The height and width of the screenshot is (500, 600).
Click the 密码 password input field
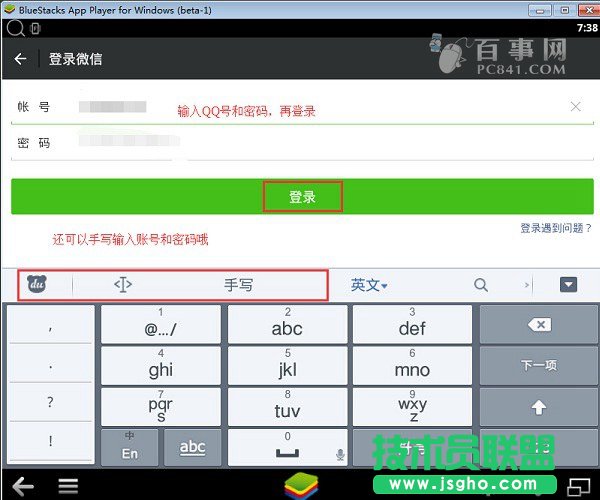click(x=300, y=143)
